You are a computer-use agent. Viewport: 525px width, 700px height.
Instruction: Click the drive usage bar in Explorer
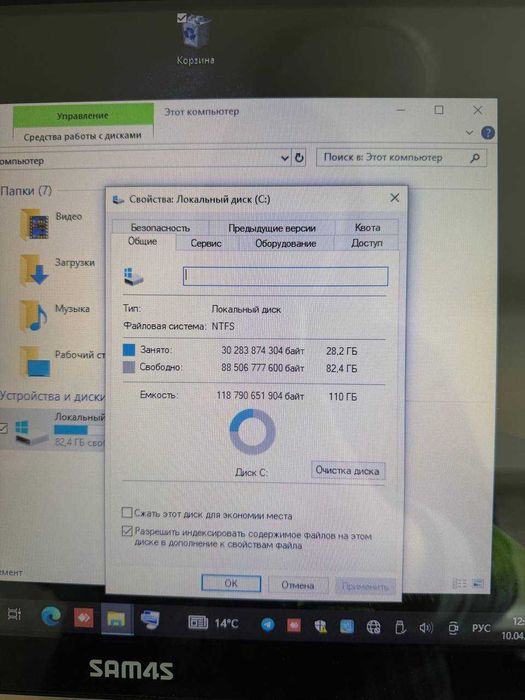coord(79,430)
